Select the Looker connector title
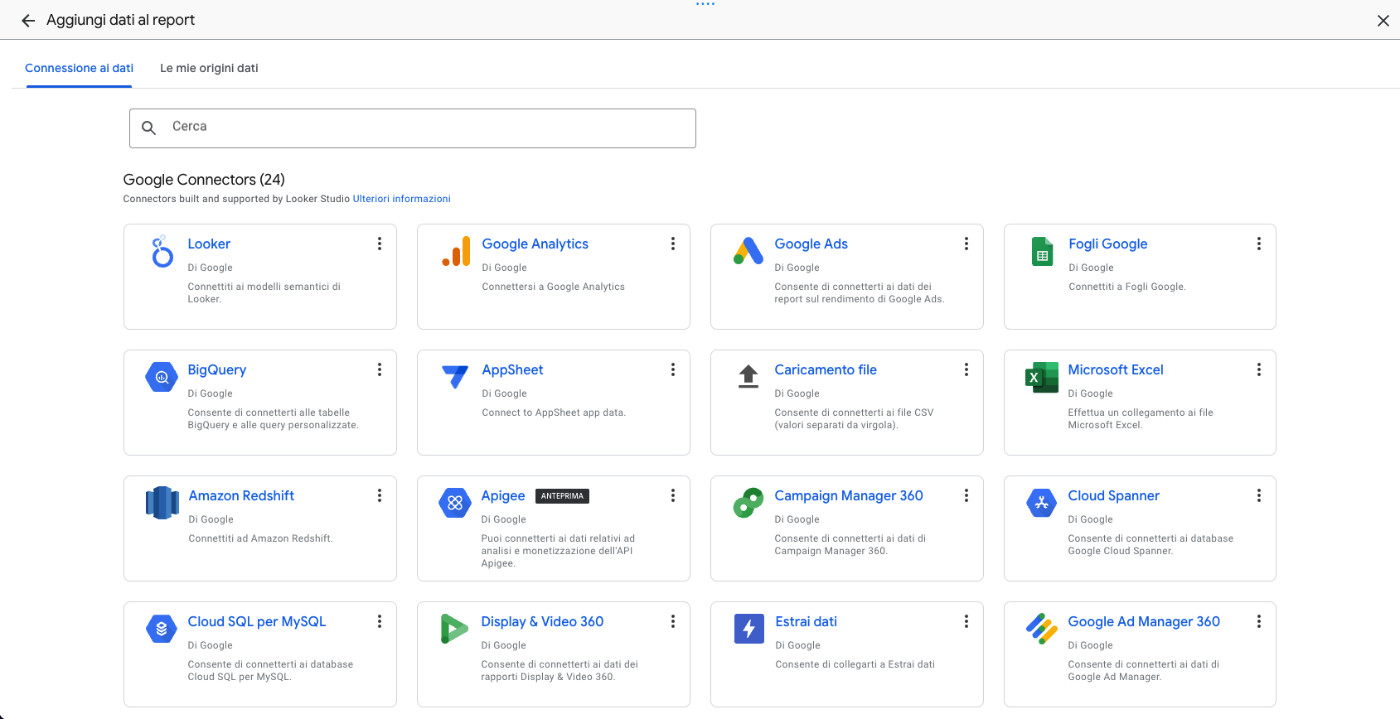 (209, 244)
